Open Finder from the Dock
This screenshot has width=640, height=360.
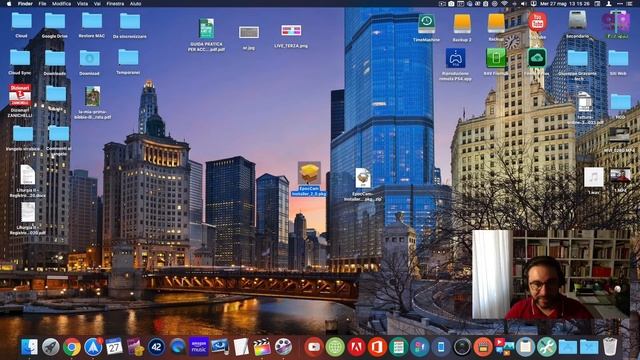click(x=29, y=347)
